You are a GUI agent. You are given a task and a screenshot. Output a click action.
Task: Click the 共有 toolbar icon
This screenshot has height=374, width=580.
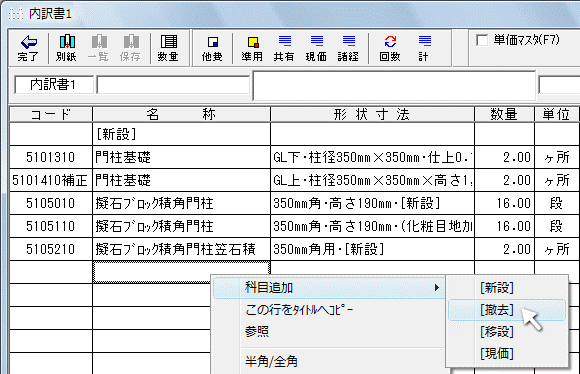[285, 40]
